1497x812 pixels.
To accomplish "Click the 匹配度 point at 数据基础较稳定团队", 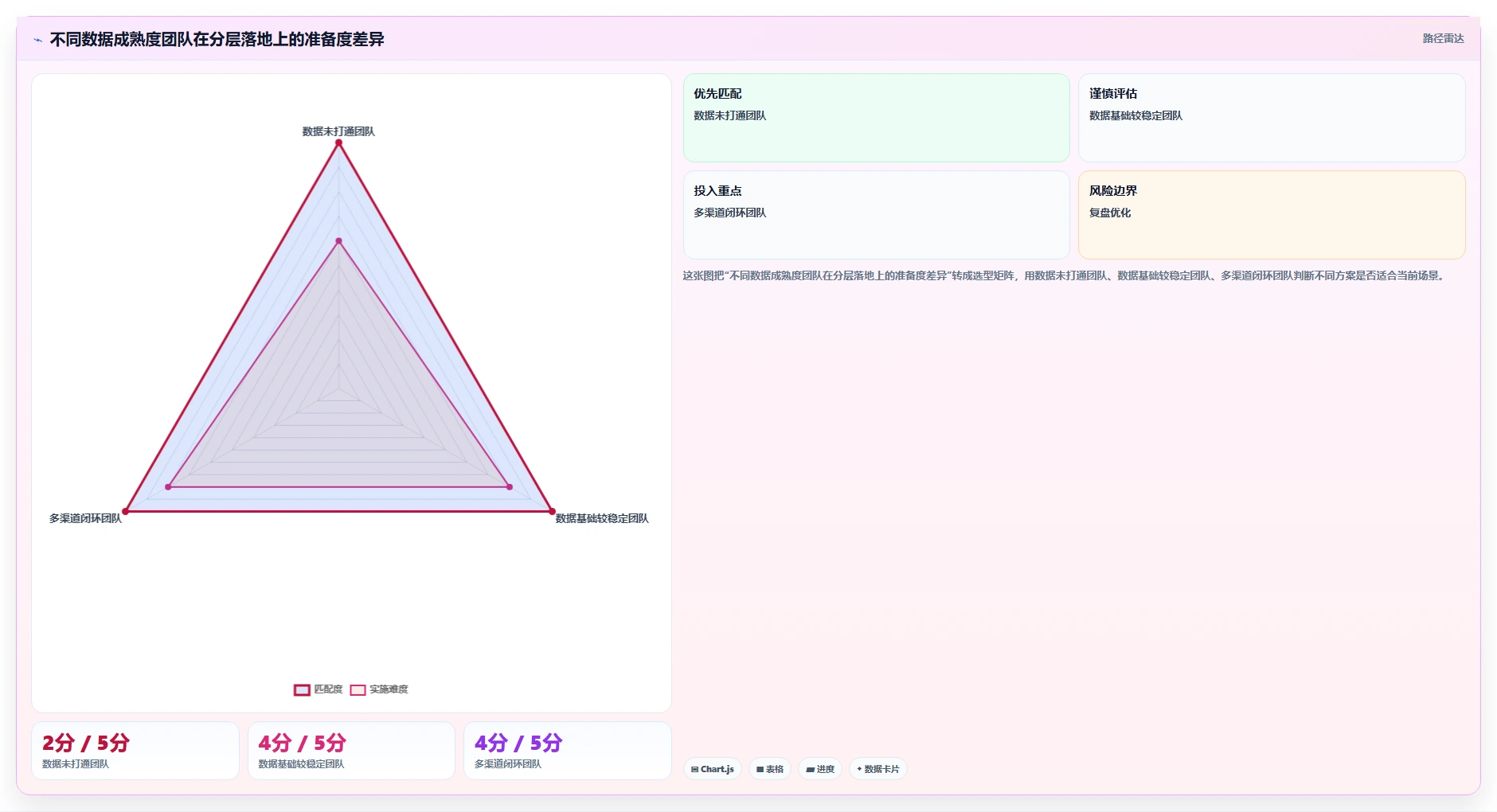I will point(552,511).
